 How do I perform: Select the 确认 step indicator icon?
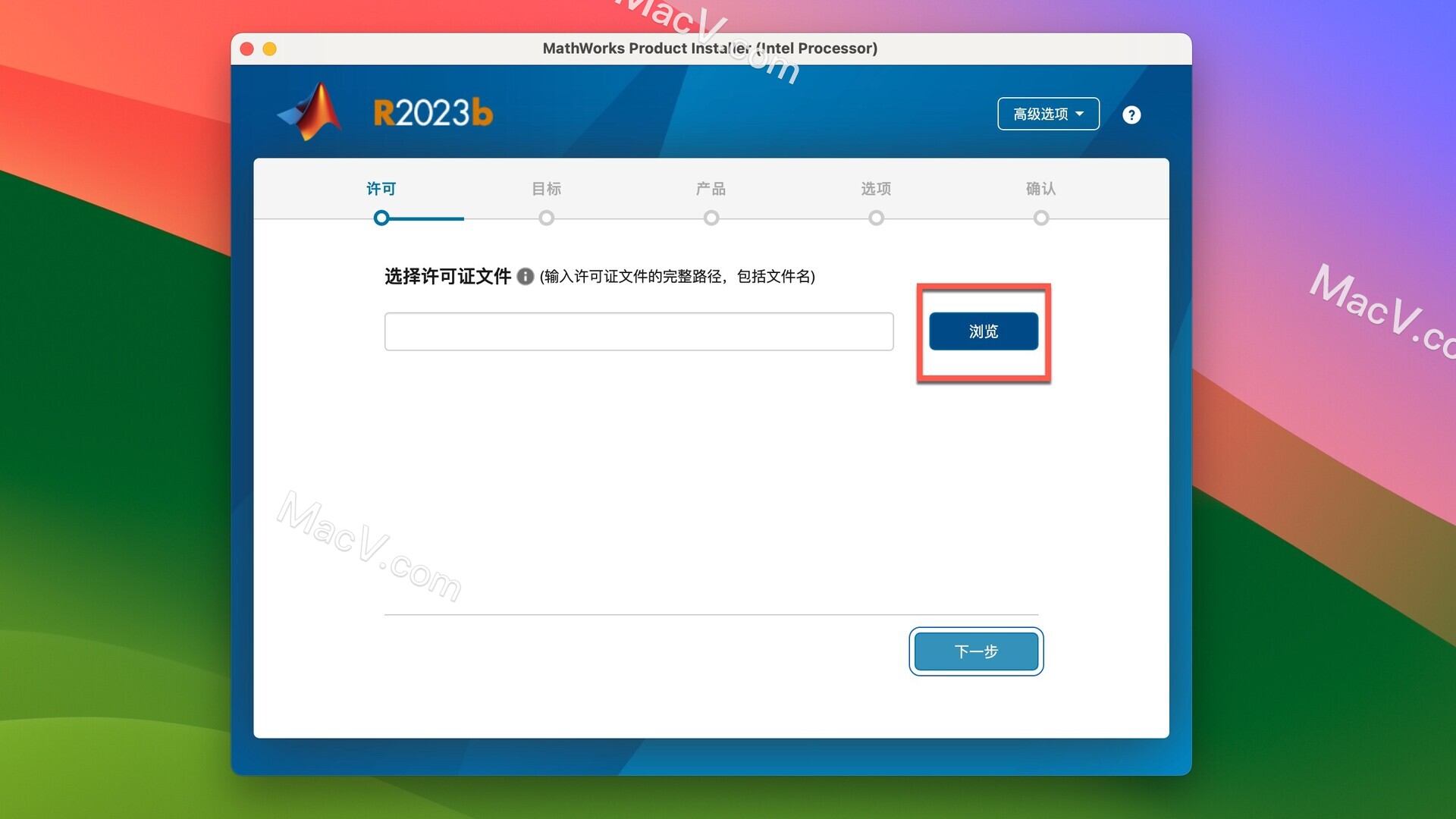pyautogui.click(x=1040, y=216)
